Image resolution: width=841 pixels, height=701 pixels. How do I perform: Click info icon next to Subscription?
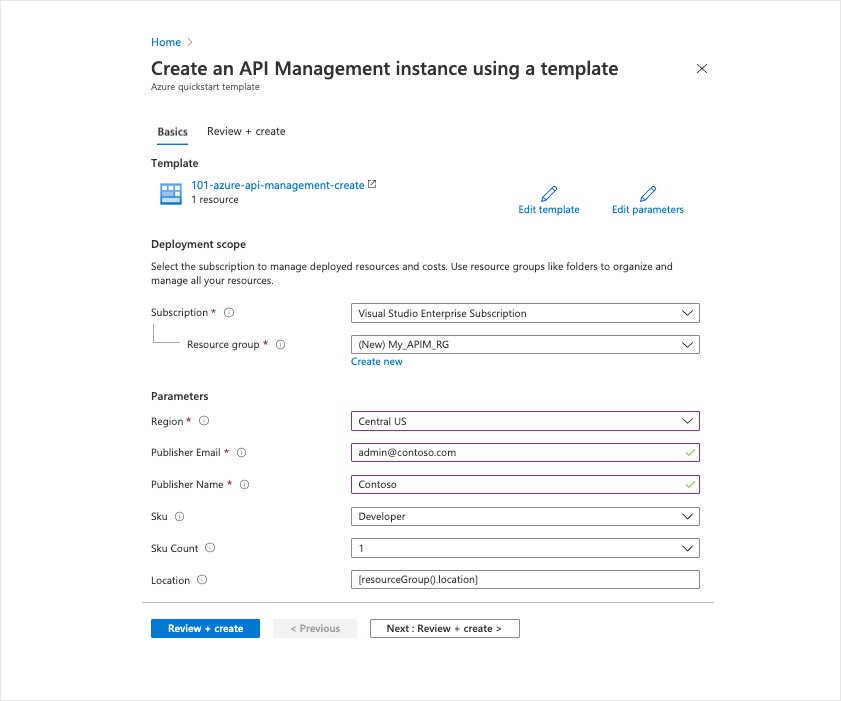229,313
